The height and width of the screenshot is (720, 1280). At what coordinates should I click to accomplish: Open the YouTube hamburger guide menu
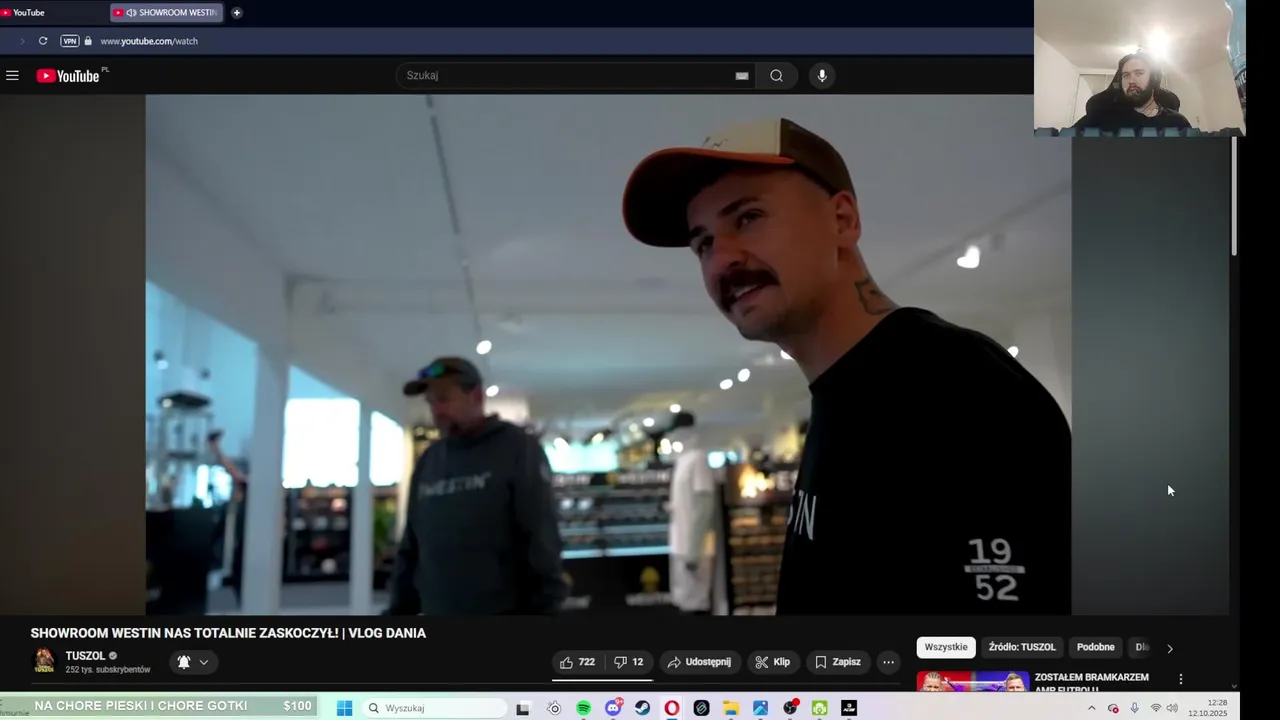pos(12,75)
